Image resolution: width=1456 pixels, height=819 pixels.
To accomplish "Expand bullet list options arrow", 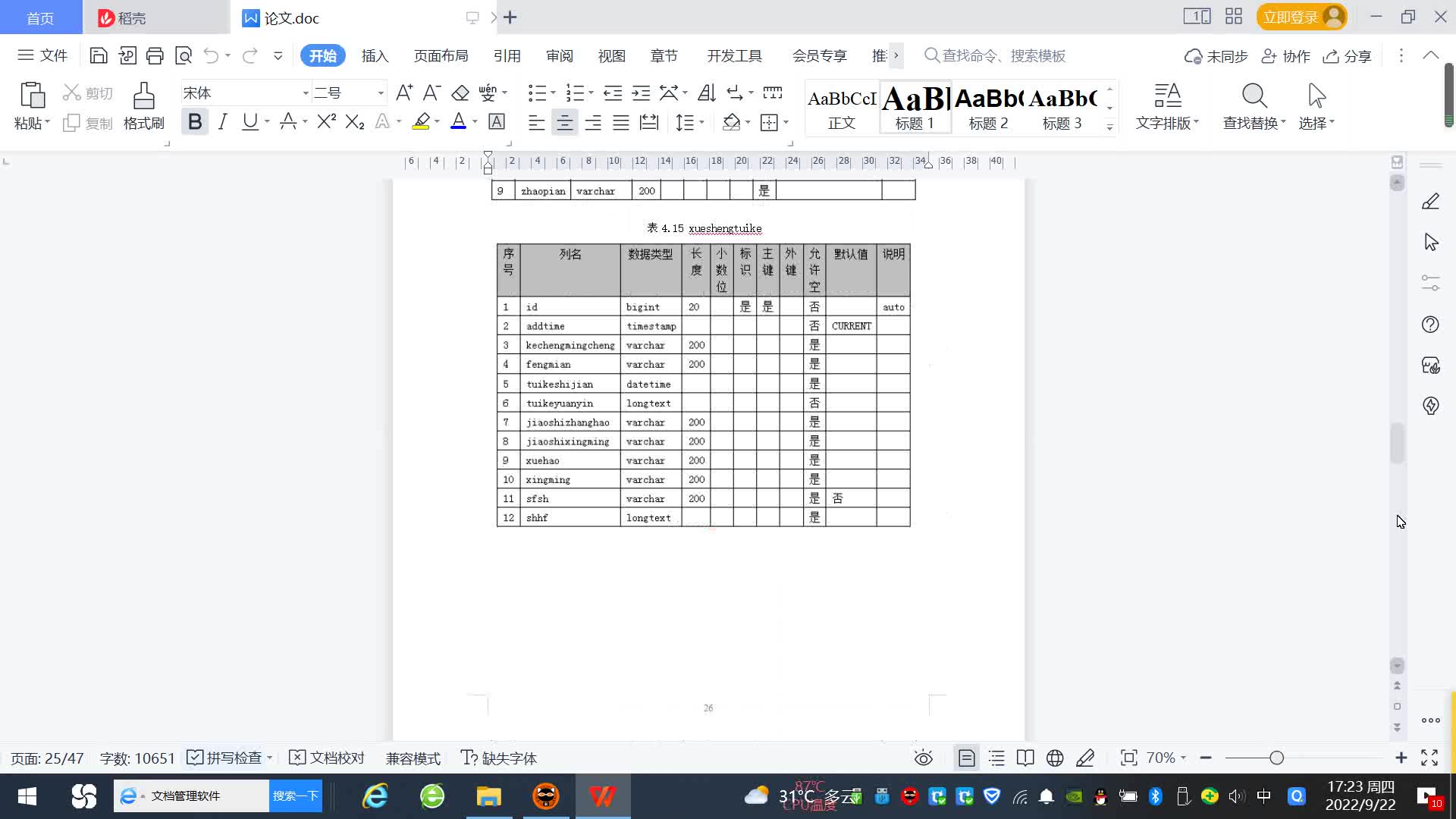I will pyautogui.click(x=553, y=93).
